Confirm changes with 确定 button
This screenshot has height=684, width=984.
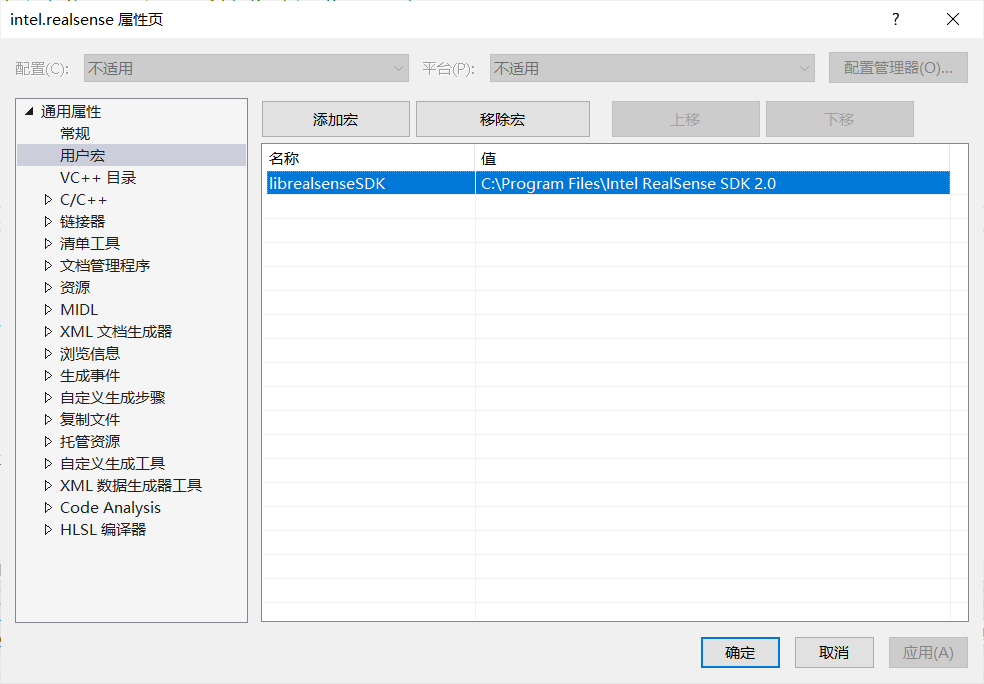(740, 652)
